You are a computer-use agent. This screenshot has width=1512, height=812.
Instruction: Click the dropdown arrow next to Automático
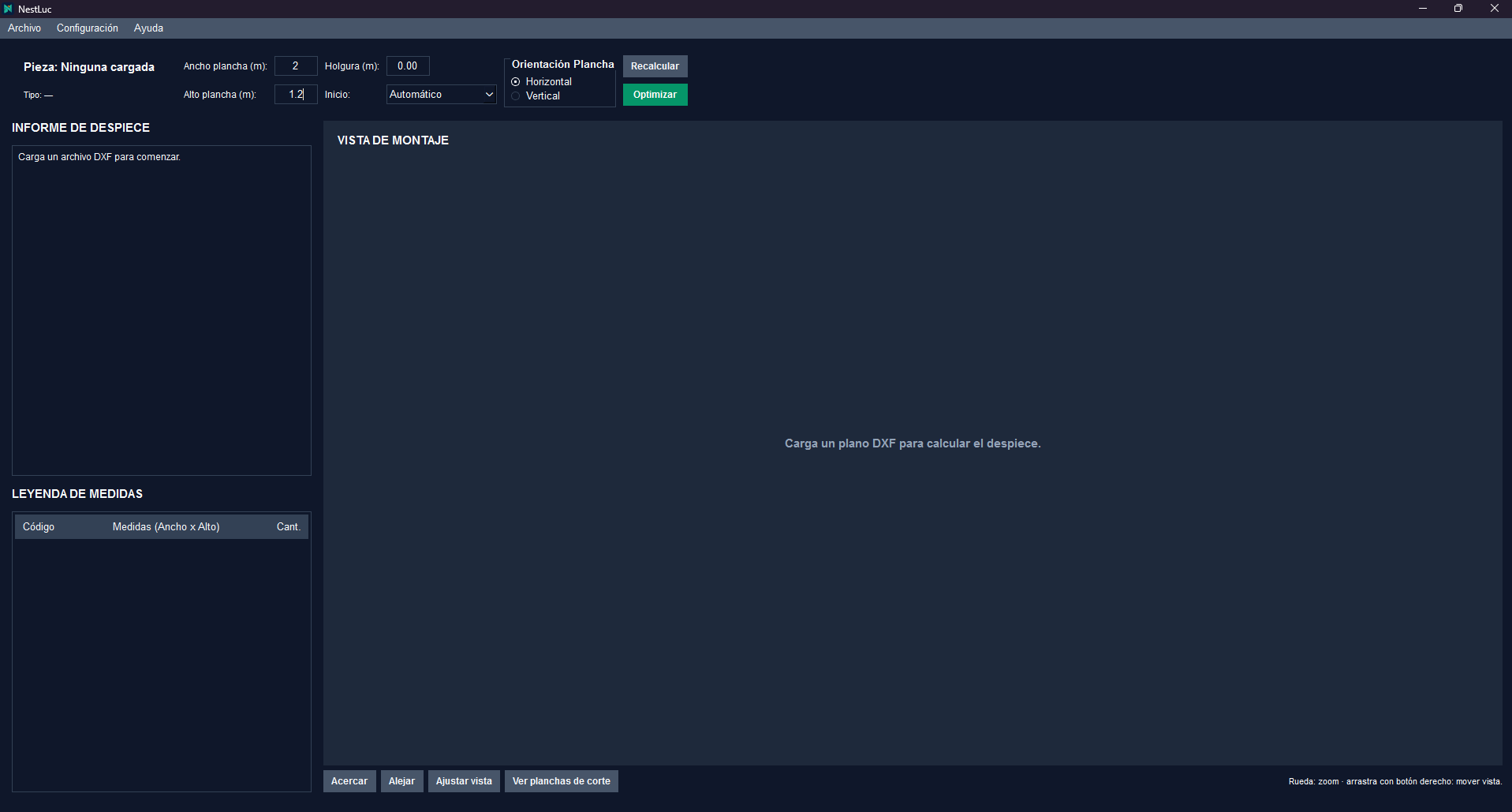pos(489,94)
